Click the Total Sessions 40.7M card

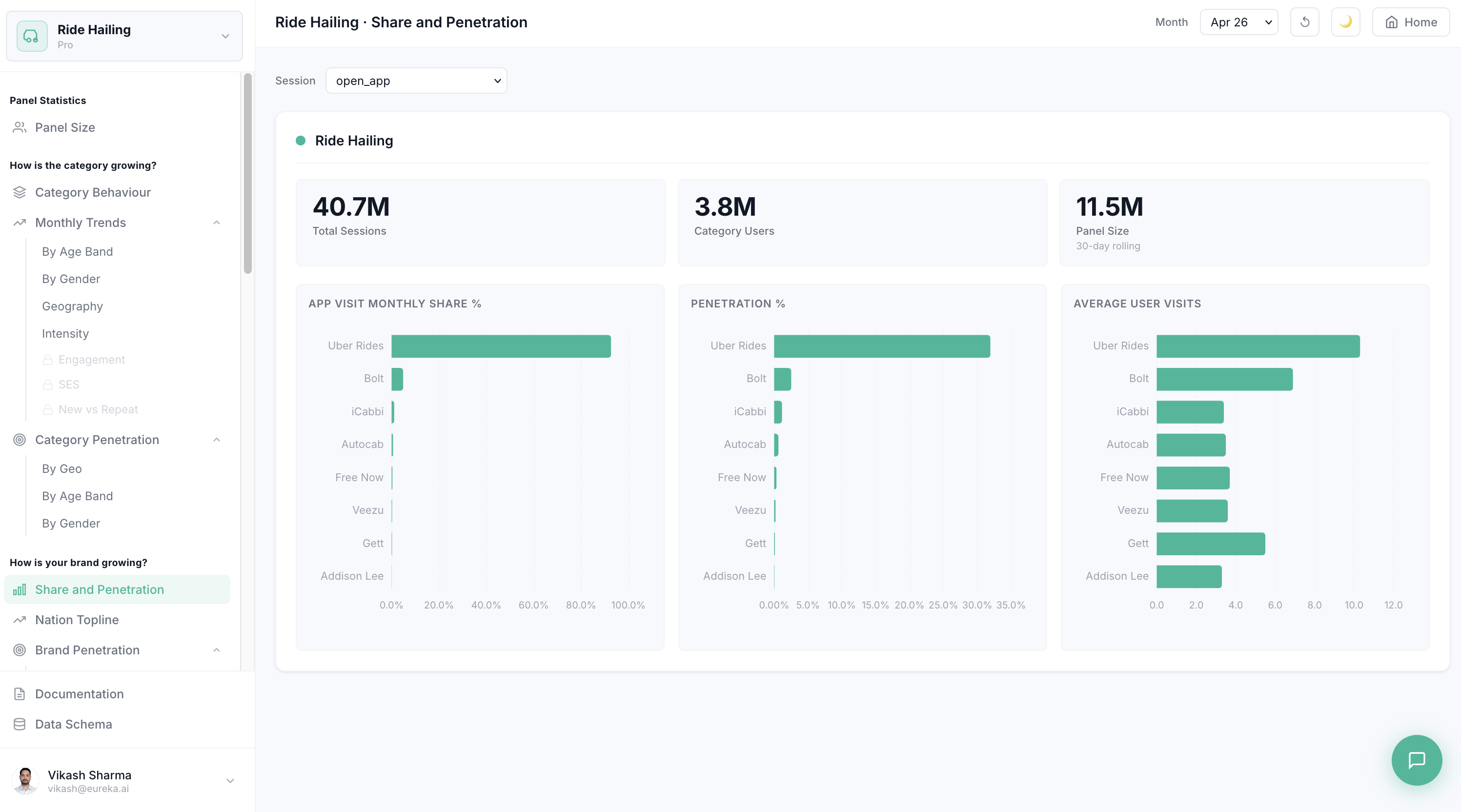click(480, 223)
